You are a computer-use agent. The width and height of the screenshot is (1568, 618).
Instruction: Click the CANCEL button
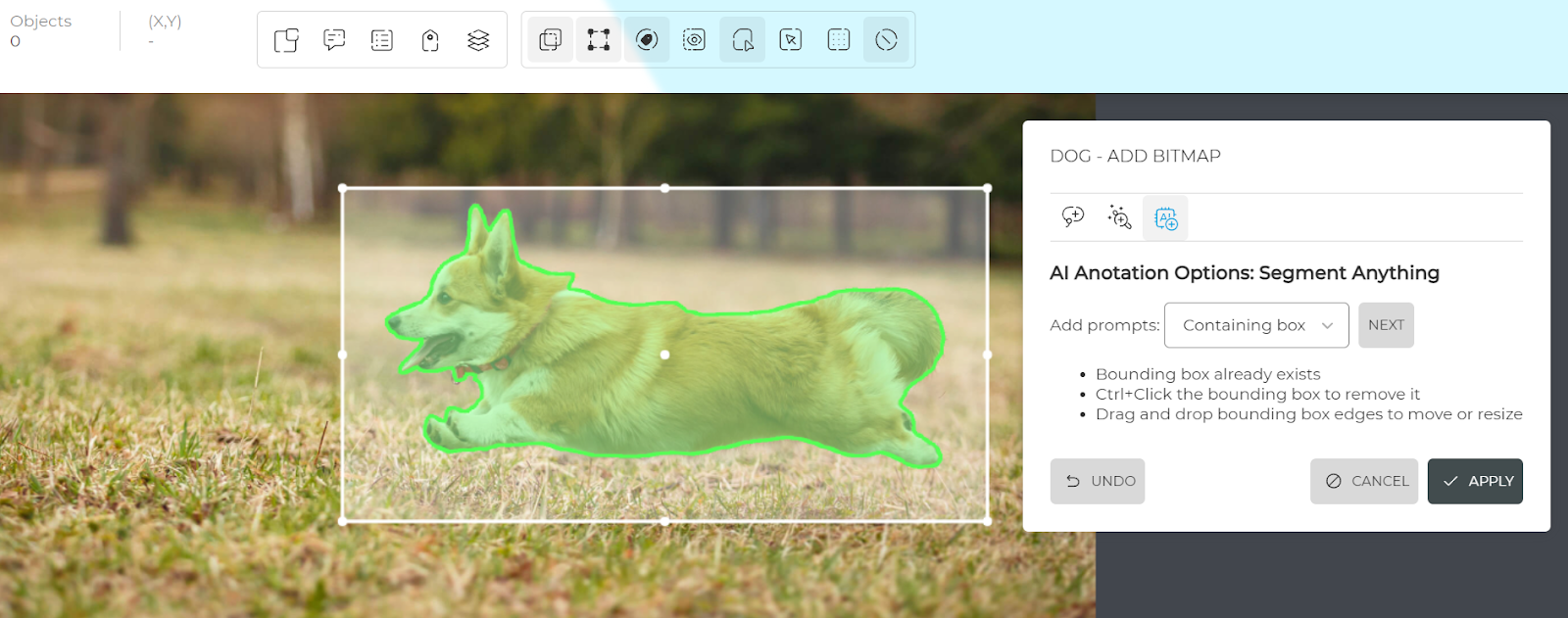(1364, 481)
